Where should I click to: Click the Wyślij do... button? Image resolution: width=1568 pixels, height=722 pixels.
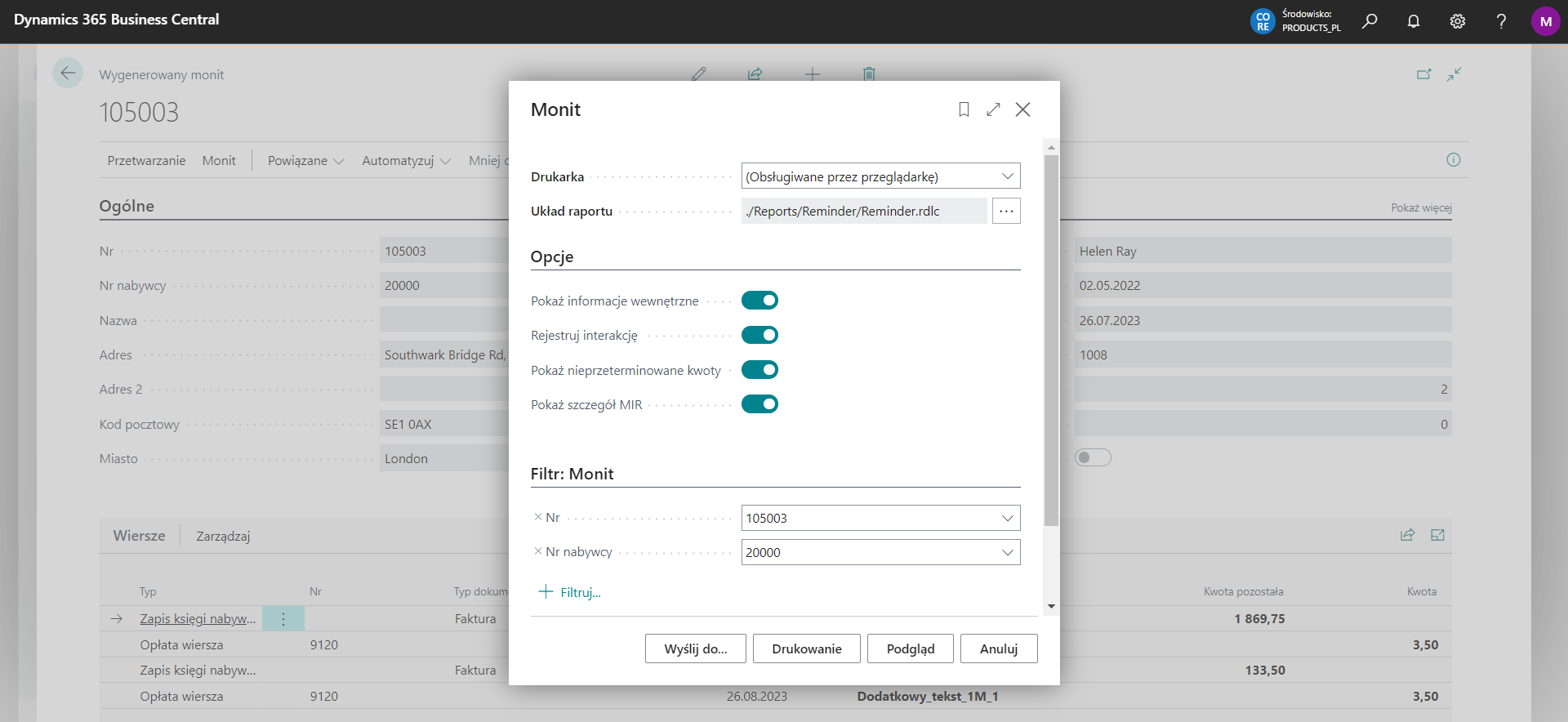tap(696, 648)
